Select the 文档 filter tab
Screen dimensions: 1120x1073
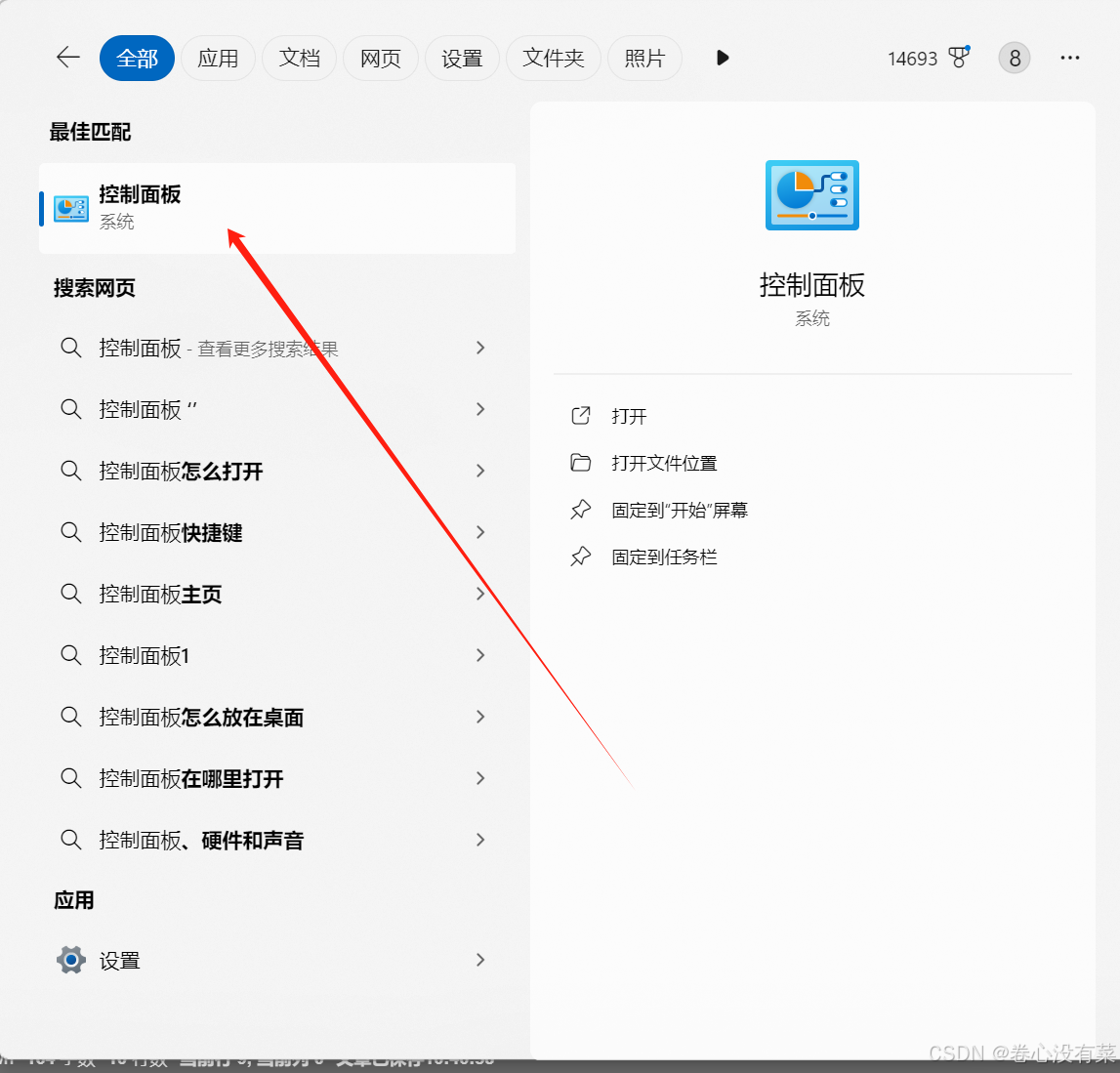tap(299, 58)
